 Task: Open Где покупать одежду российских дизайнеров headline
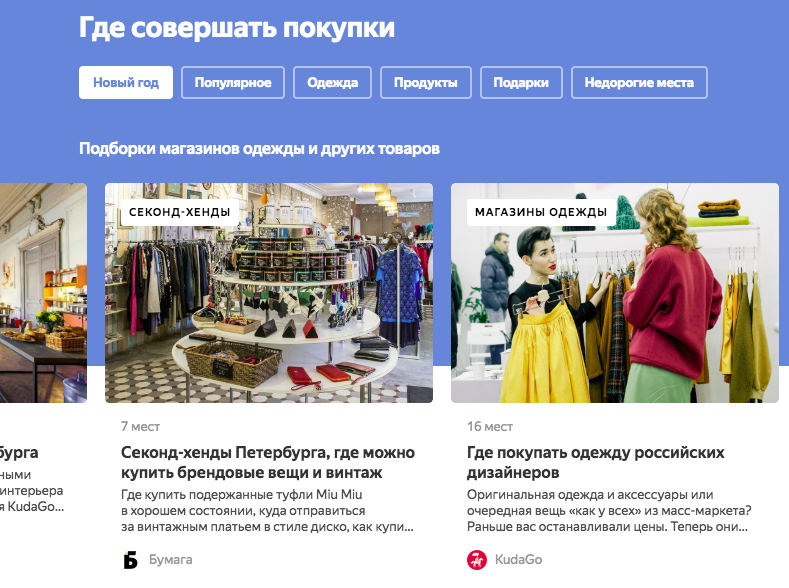(595, 462)
